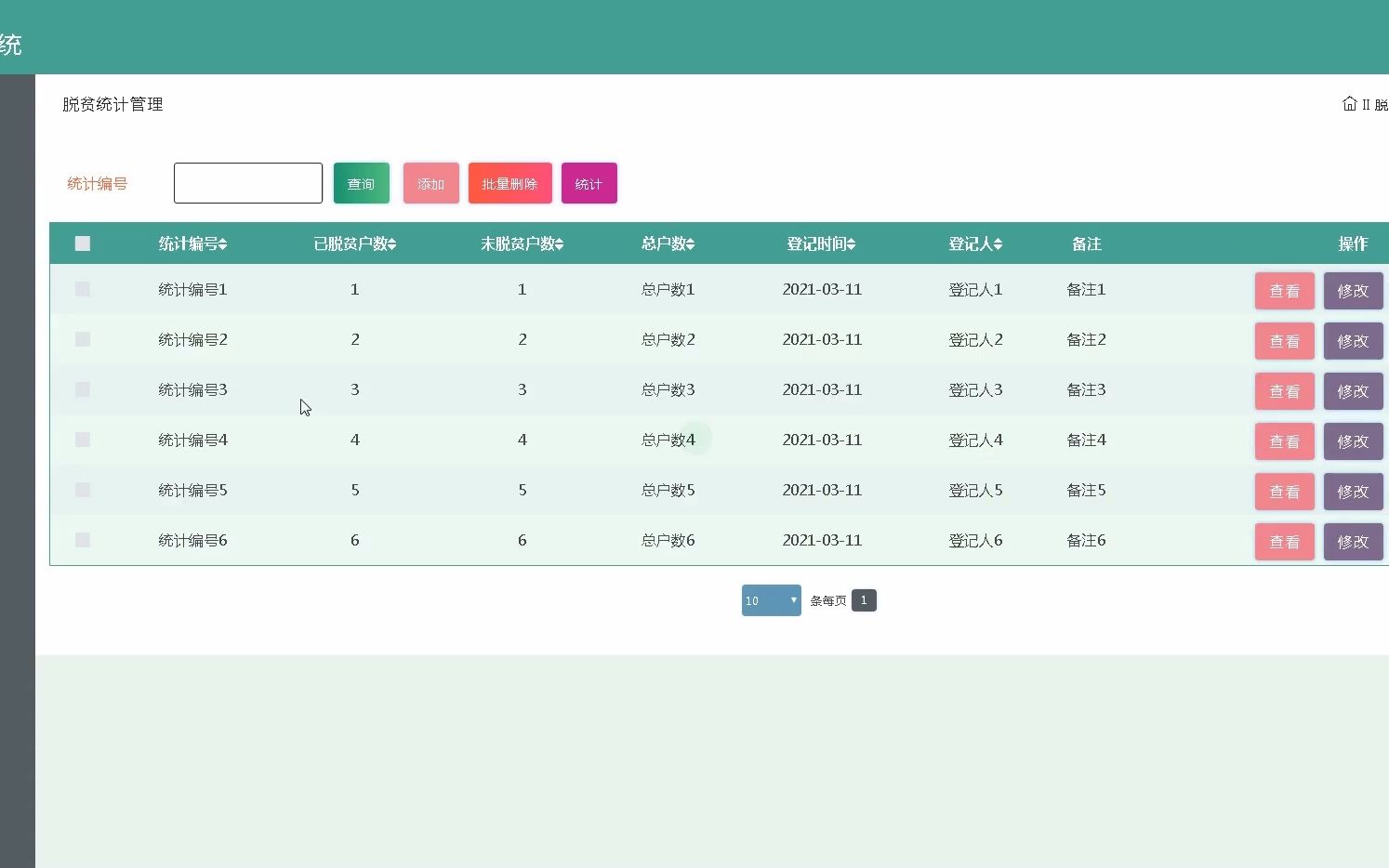This screenshot has width=1389, height=868.
Task: Check the box for 统计编号3 row
Action: coord(83,389)
